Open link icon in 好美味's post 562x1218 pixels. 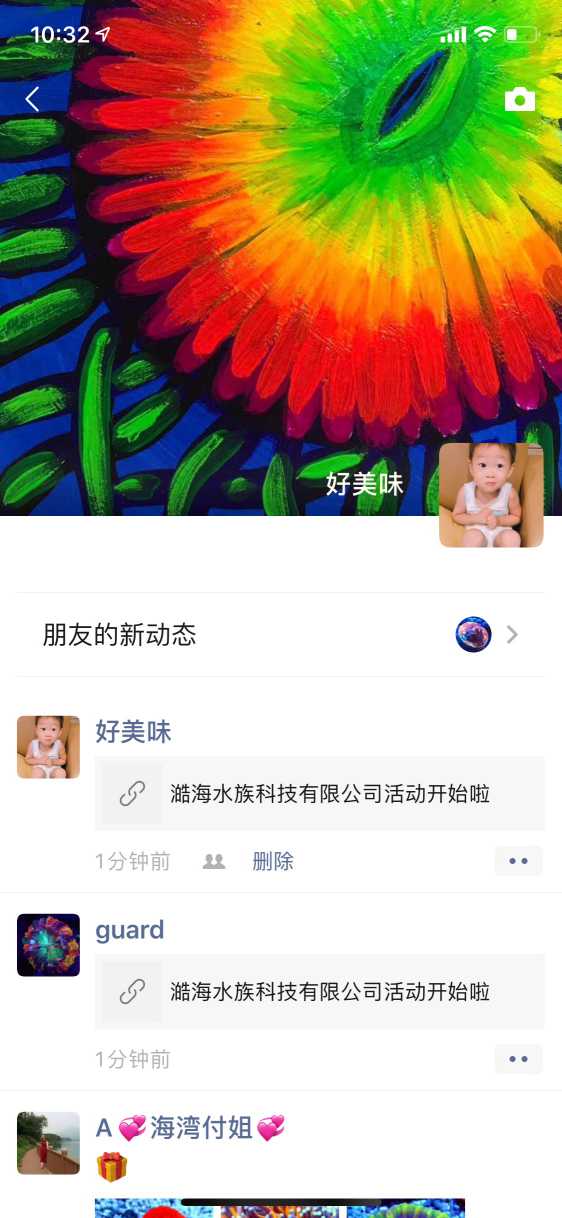[x=132, y=794]
